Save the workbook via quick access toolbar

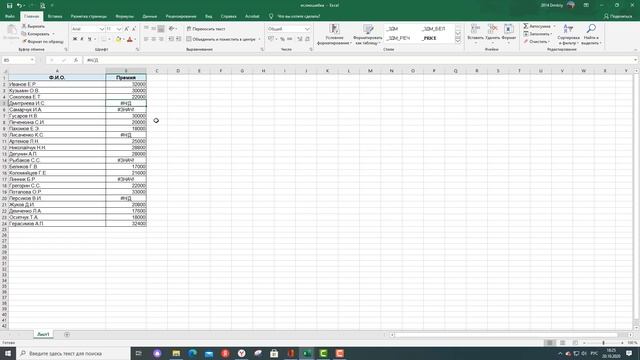pyautogui.click(x=9, y=5)
